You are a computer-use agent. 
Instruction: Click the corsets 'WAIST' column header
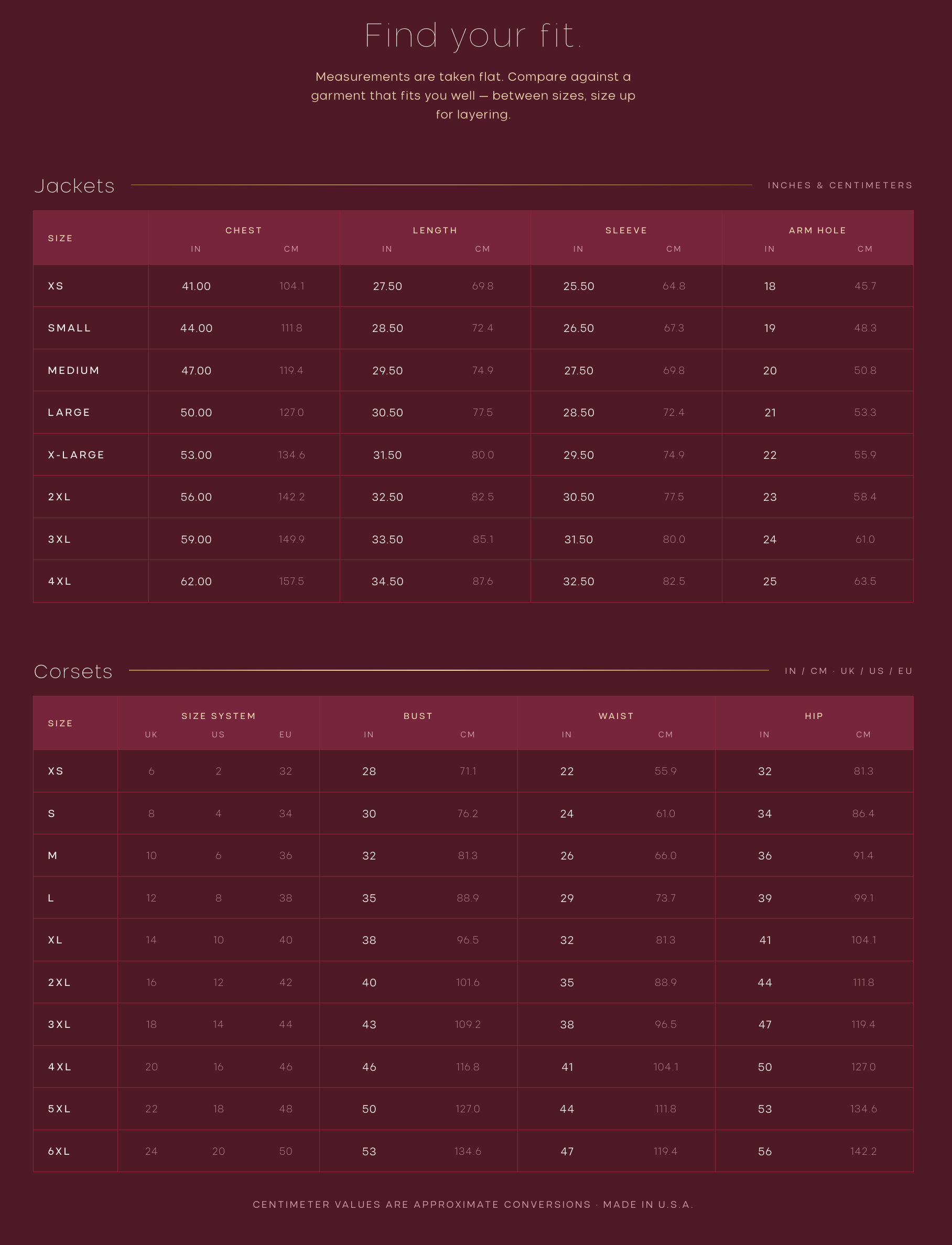[616, 716]
